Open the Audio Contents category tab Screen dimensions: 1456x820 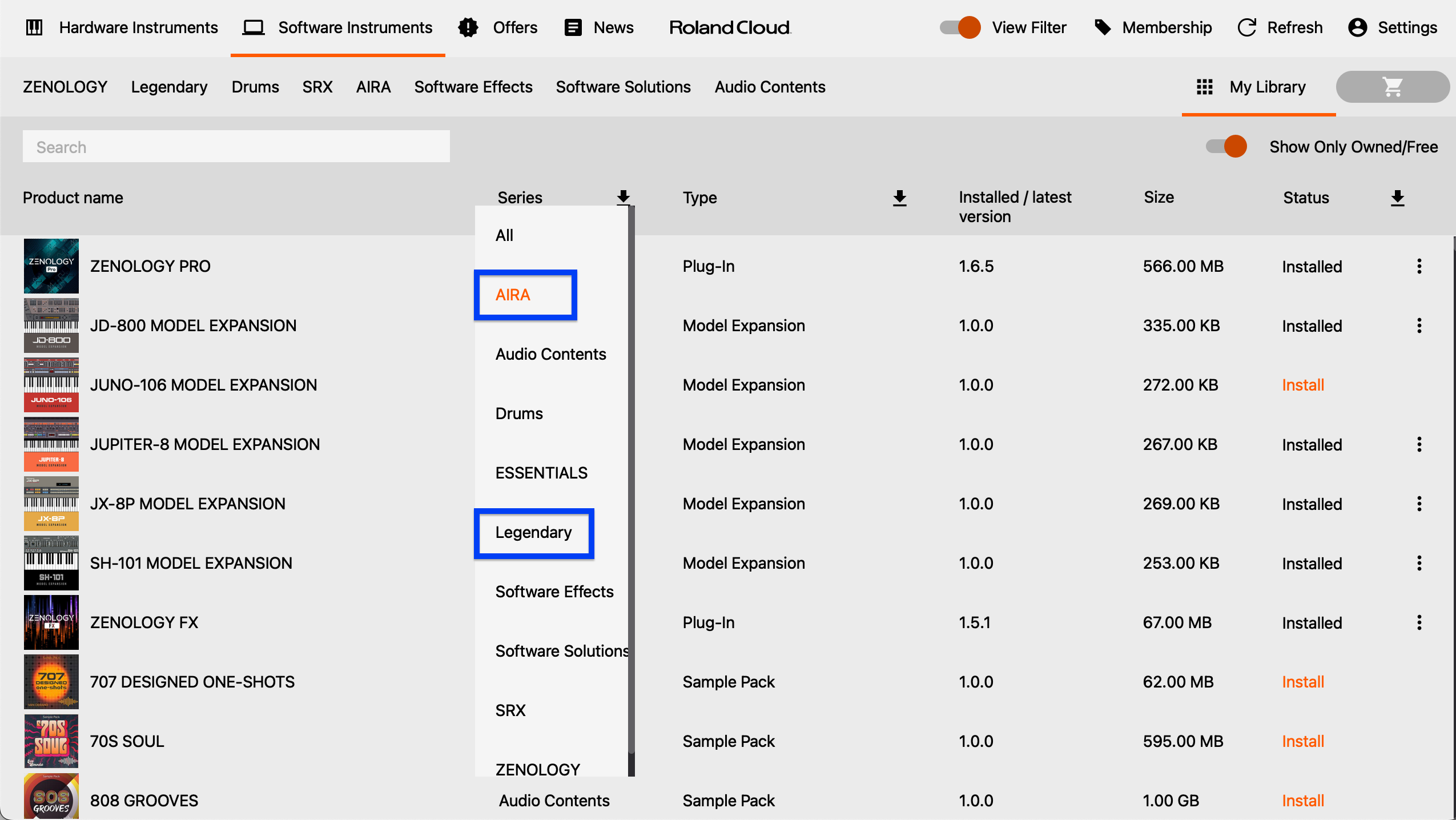click(770, 87)
